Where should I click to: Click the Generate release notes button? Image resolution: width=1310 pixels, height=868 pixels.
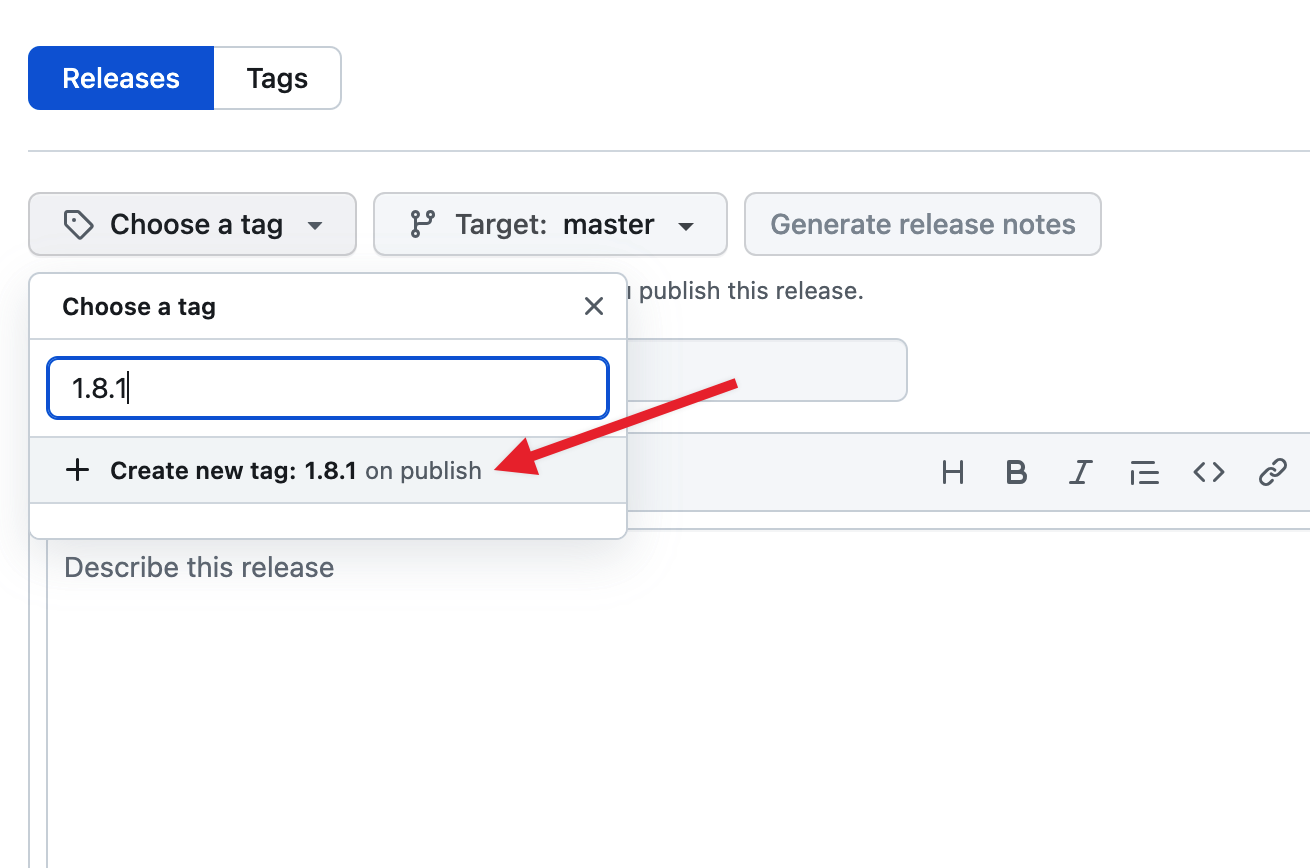(x=922, y=224)
